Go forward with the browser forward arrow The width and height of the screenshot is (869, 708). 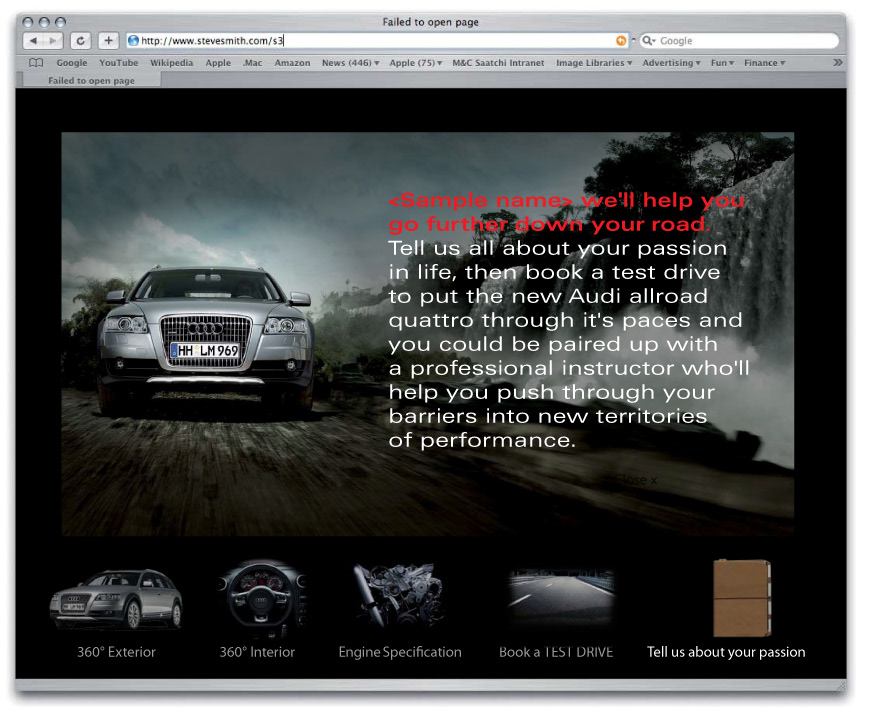click(53, 40)
